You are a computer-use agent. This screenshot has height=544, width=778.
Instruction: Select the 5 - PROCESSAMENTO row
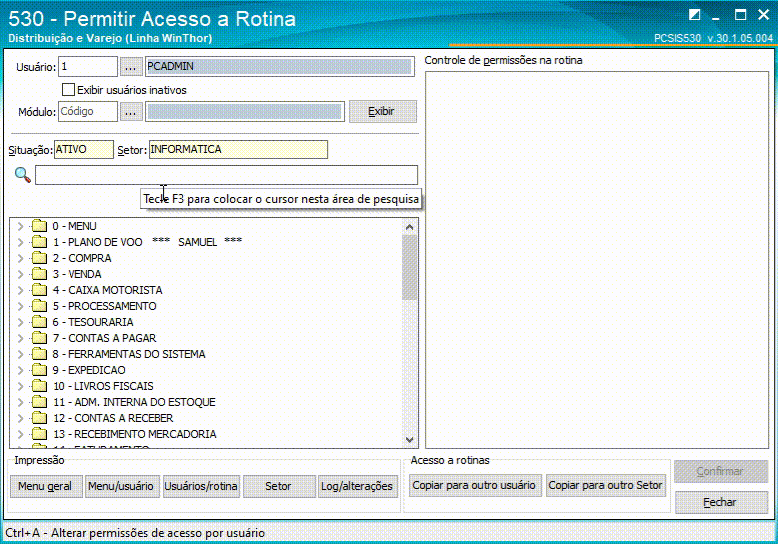pos(105,306)
